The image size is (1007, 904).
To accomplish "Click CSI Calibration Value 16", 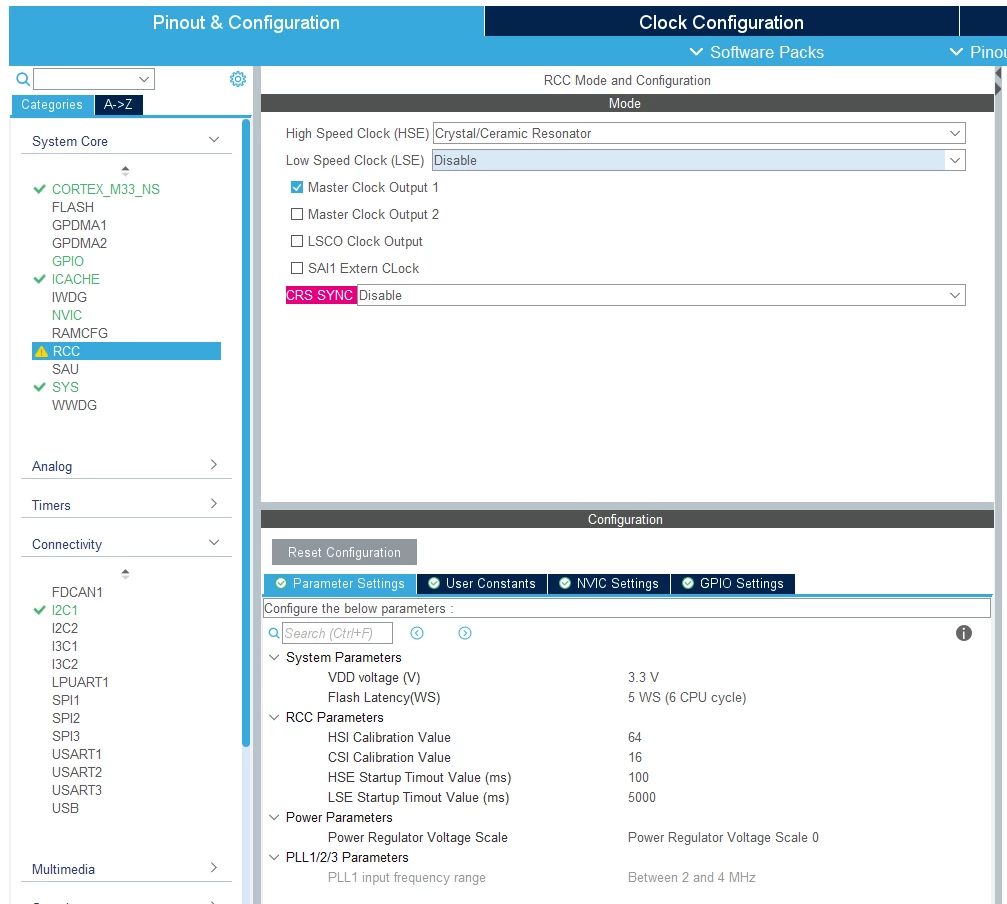I will pos(635,757).
